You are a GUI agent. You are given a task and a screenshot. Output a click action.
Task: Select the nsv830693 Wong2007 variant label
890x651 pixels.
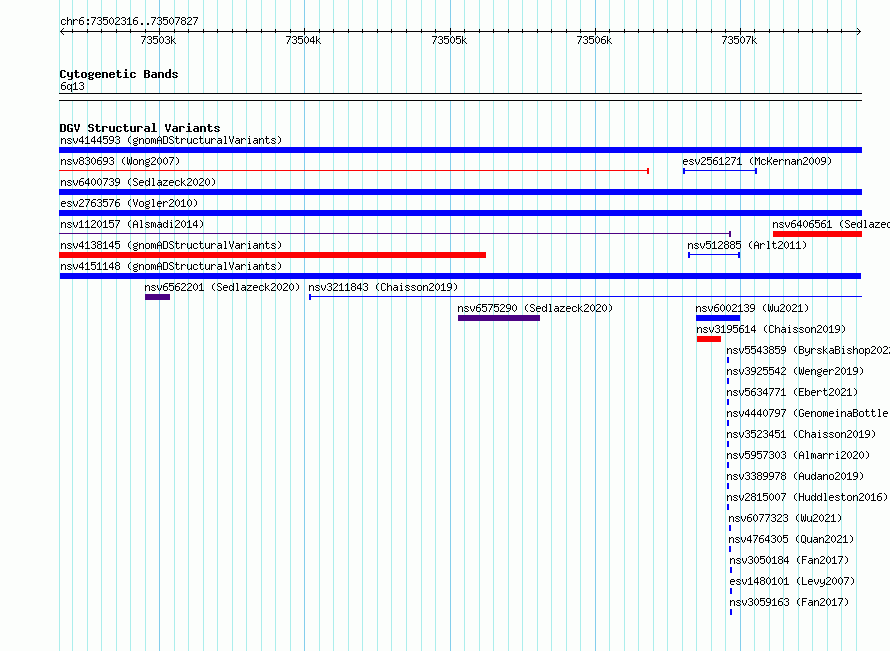click(x=120, y=161)
